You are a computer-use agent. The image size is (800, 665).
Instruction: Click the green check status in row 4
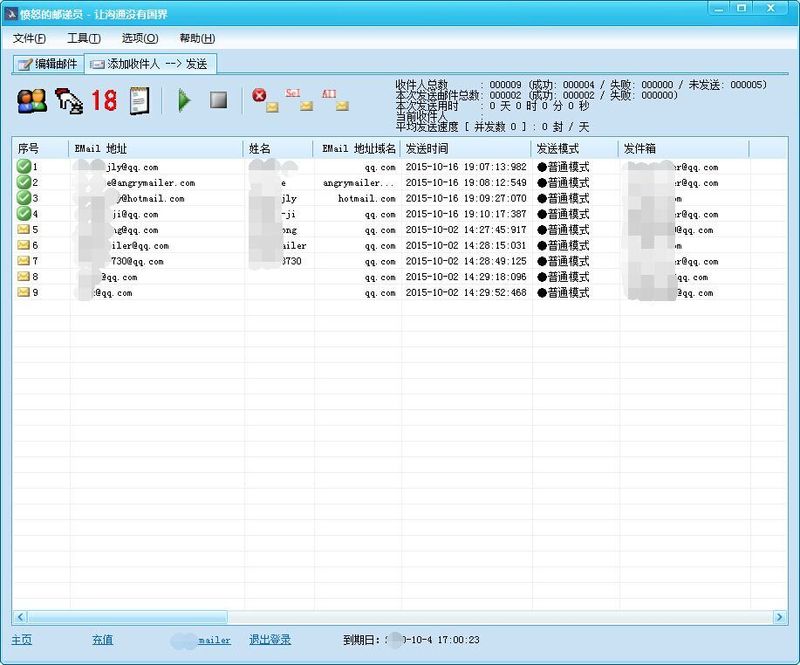[23, 213]
